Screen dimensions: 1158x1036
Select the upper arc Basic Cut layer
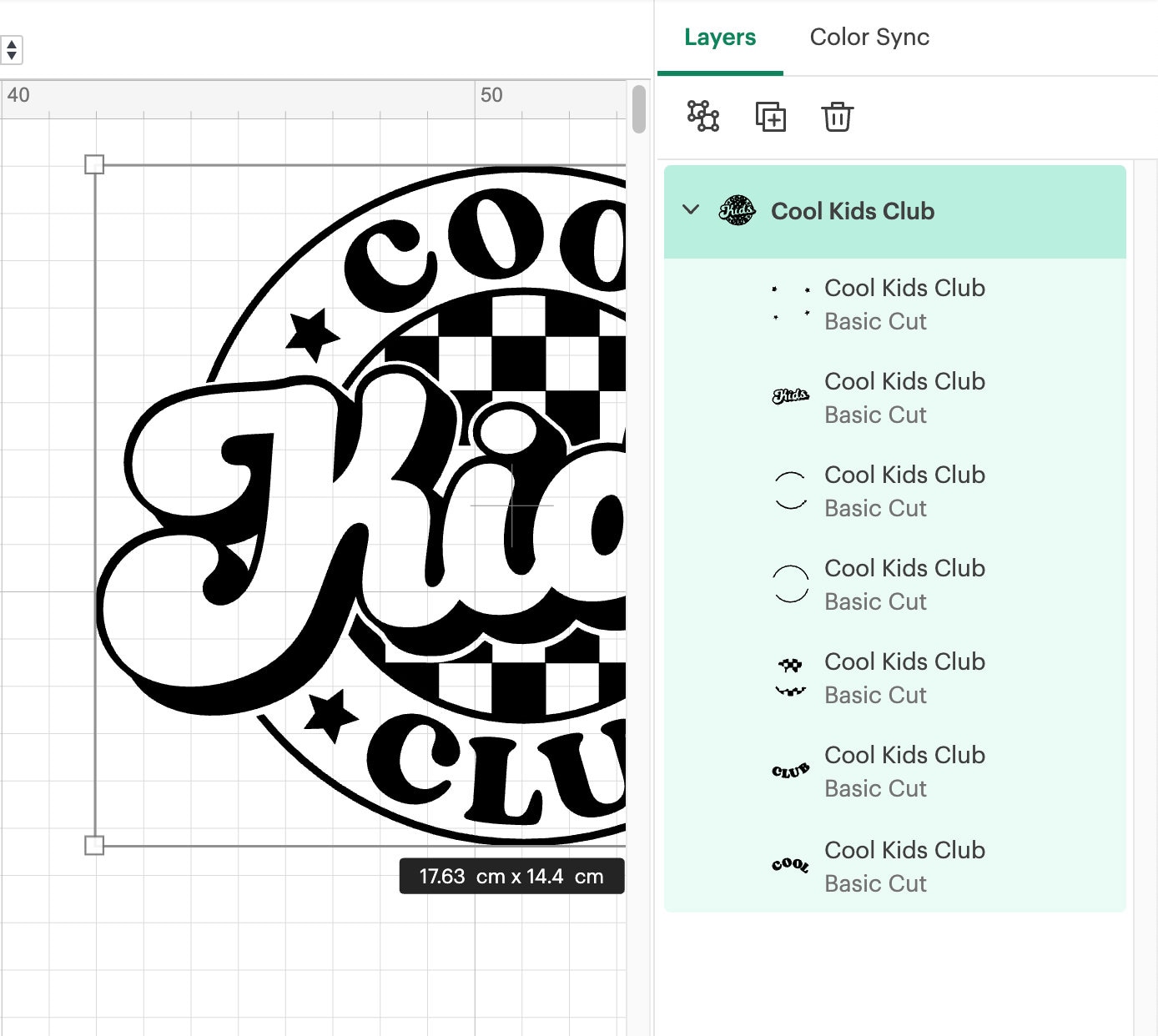[x=904, y=491]
